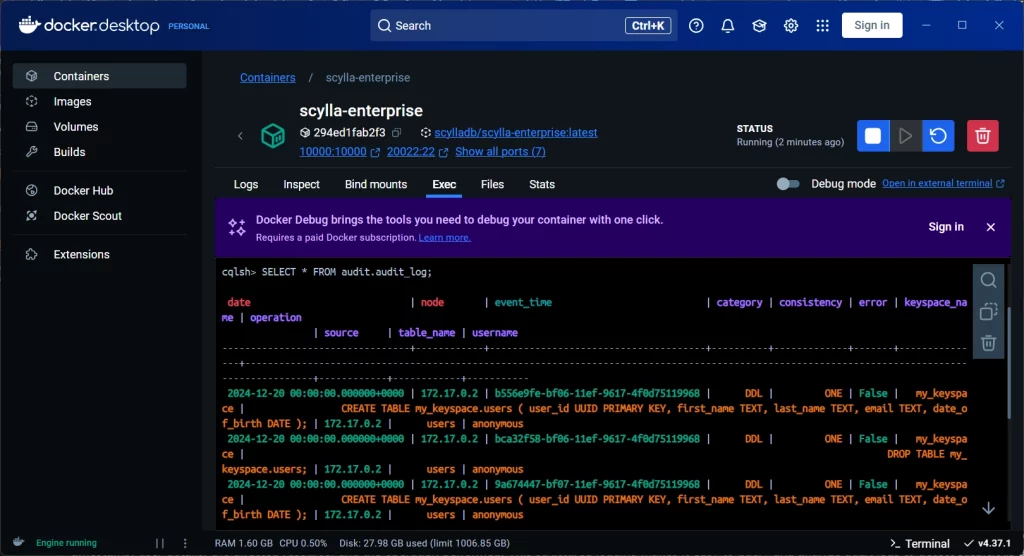The image size is (1024, 556).
Task: Open the Learning center graduation cap icon
Action: click(x=759, y=25)
